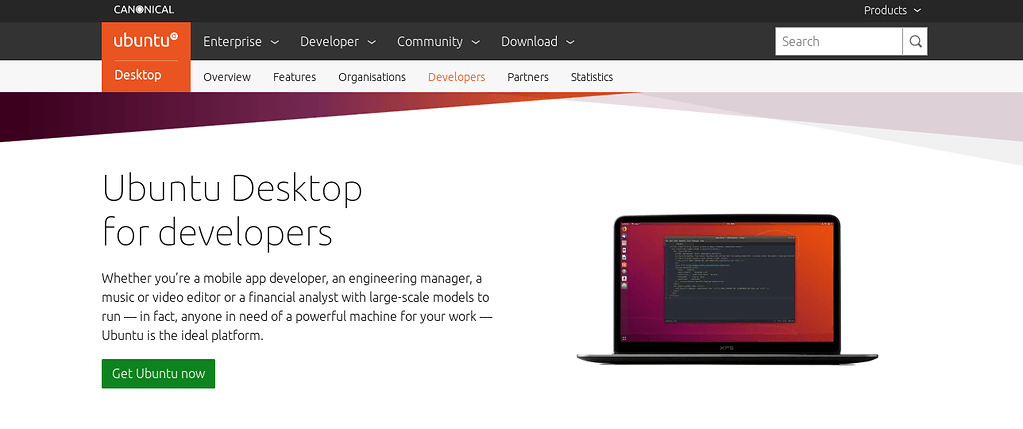Go to the Overview tab
This screenshot has height=429, width=1023.
(x=227, y=77)
